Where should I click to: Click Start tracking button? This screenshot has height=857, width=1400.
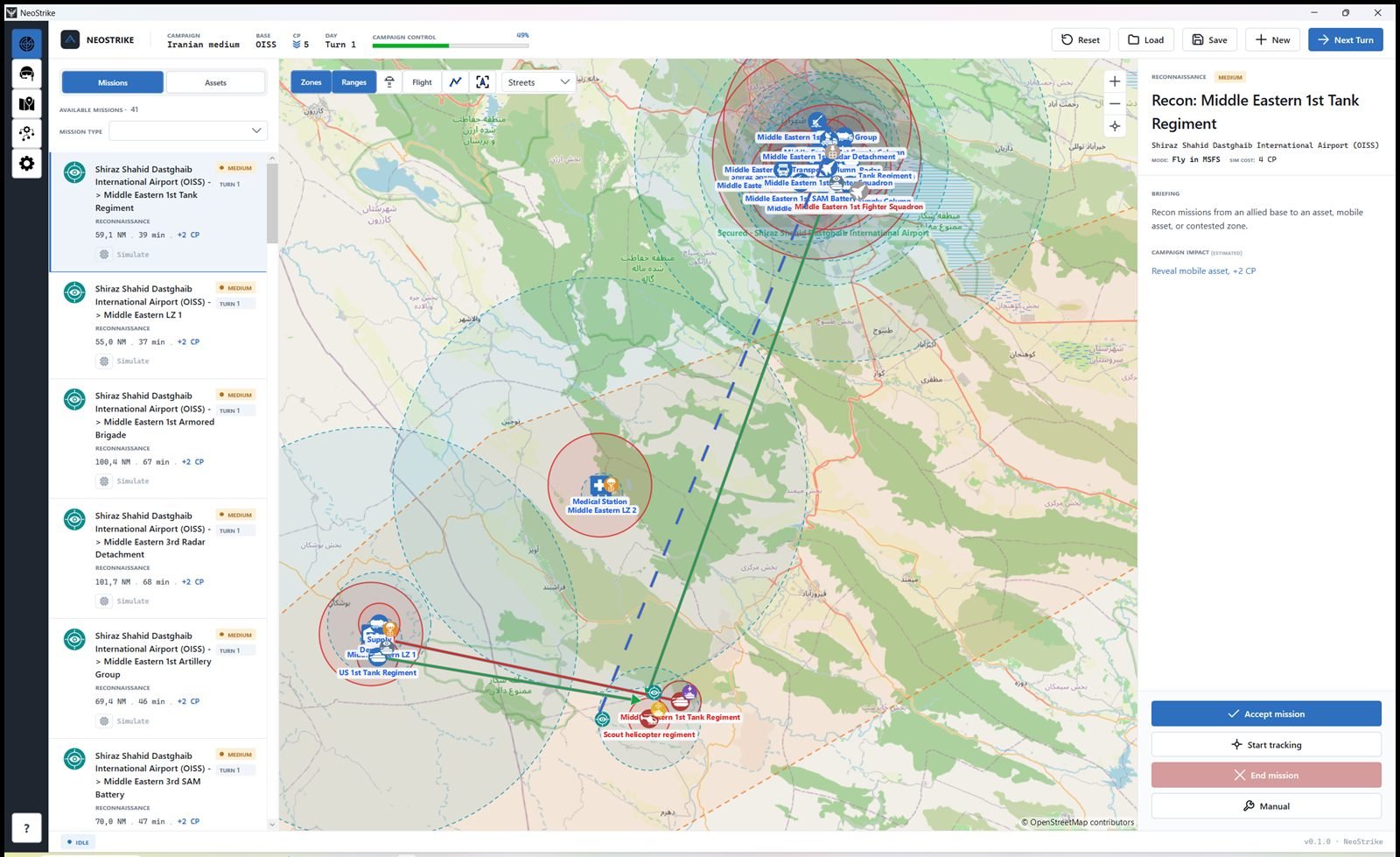click(1266, 745)
